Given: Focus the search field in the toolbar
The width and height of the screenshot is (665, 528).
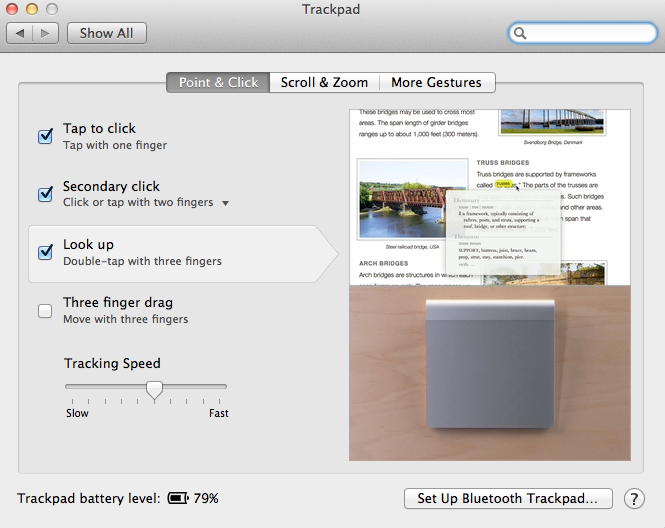Looking at the screenshot, I should [x=583, y=33].
